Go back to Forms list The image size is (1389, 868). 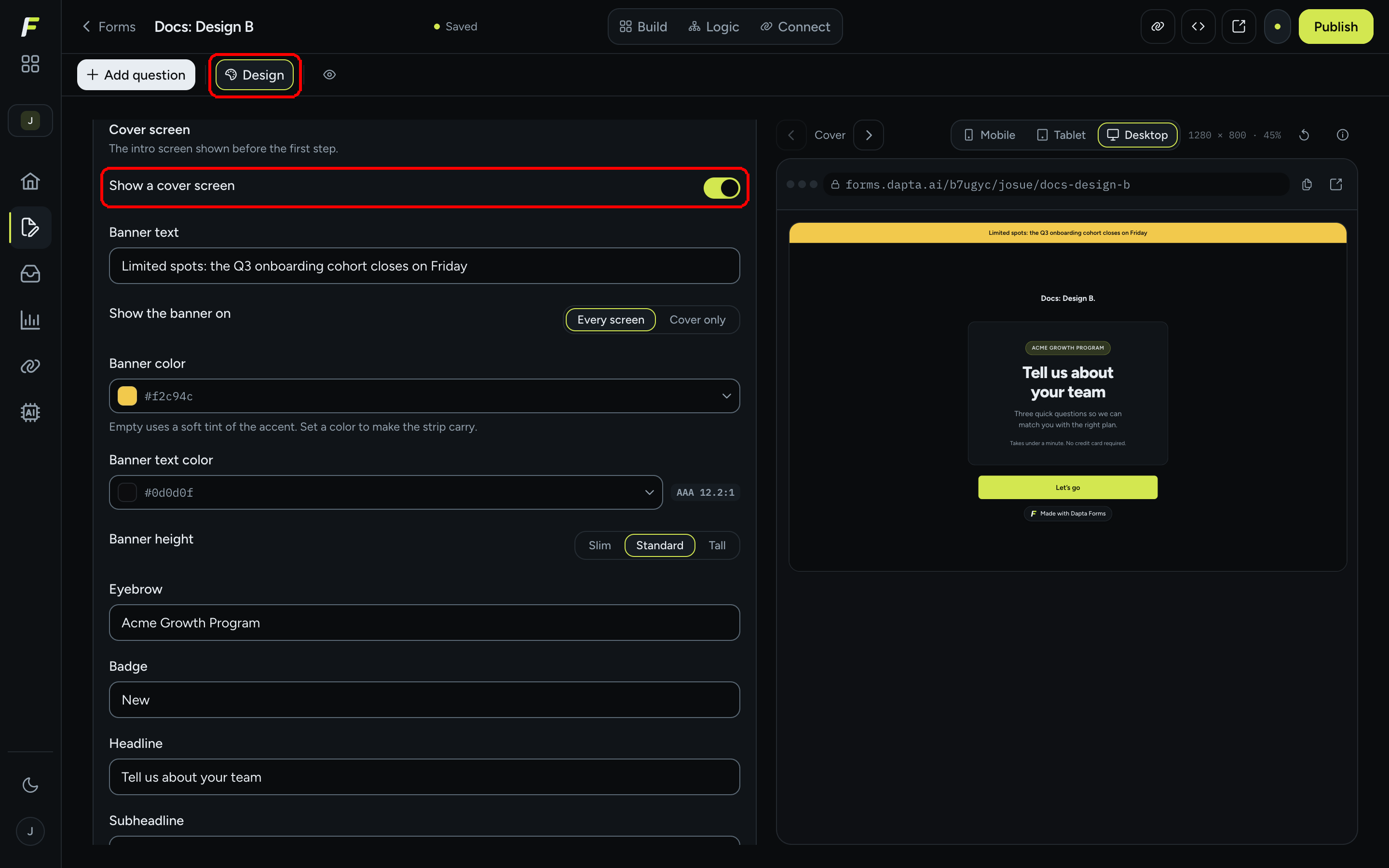109,27
